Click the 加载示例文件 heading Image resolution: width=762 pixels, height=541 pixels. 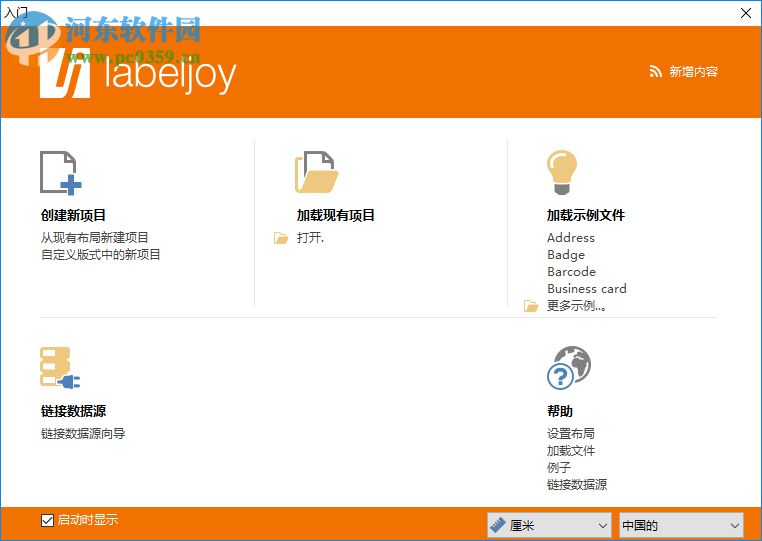click(x=586, y=215)
